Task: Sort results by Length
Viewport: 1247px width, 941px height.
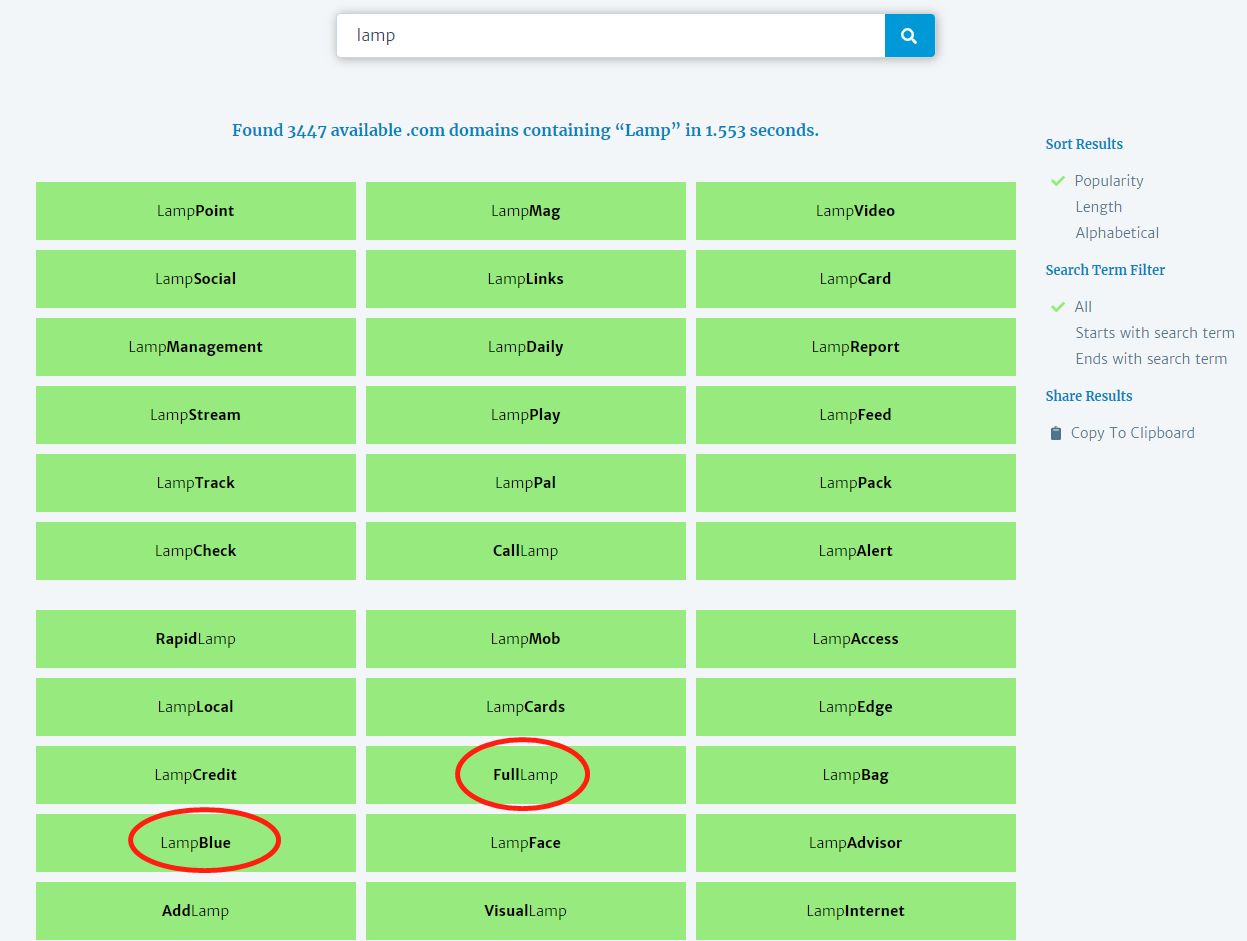Action: click(1098, 207)
